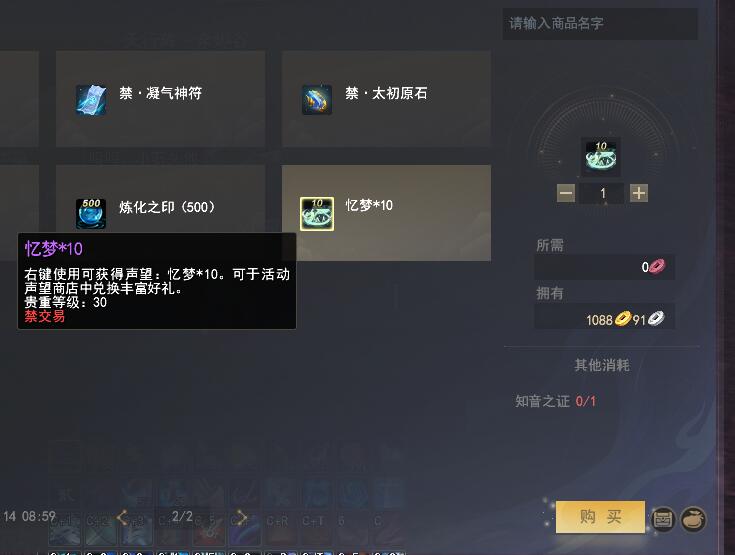This screenshot has height=555, width=735.
Task: Click the 凝气神符 talisman item icon
Action: (91, 99)
